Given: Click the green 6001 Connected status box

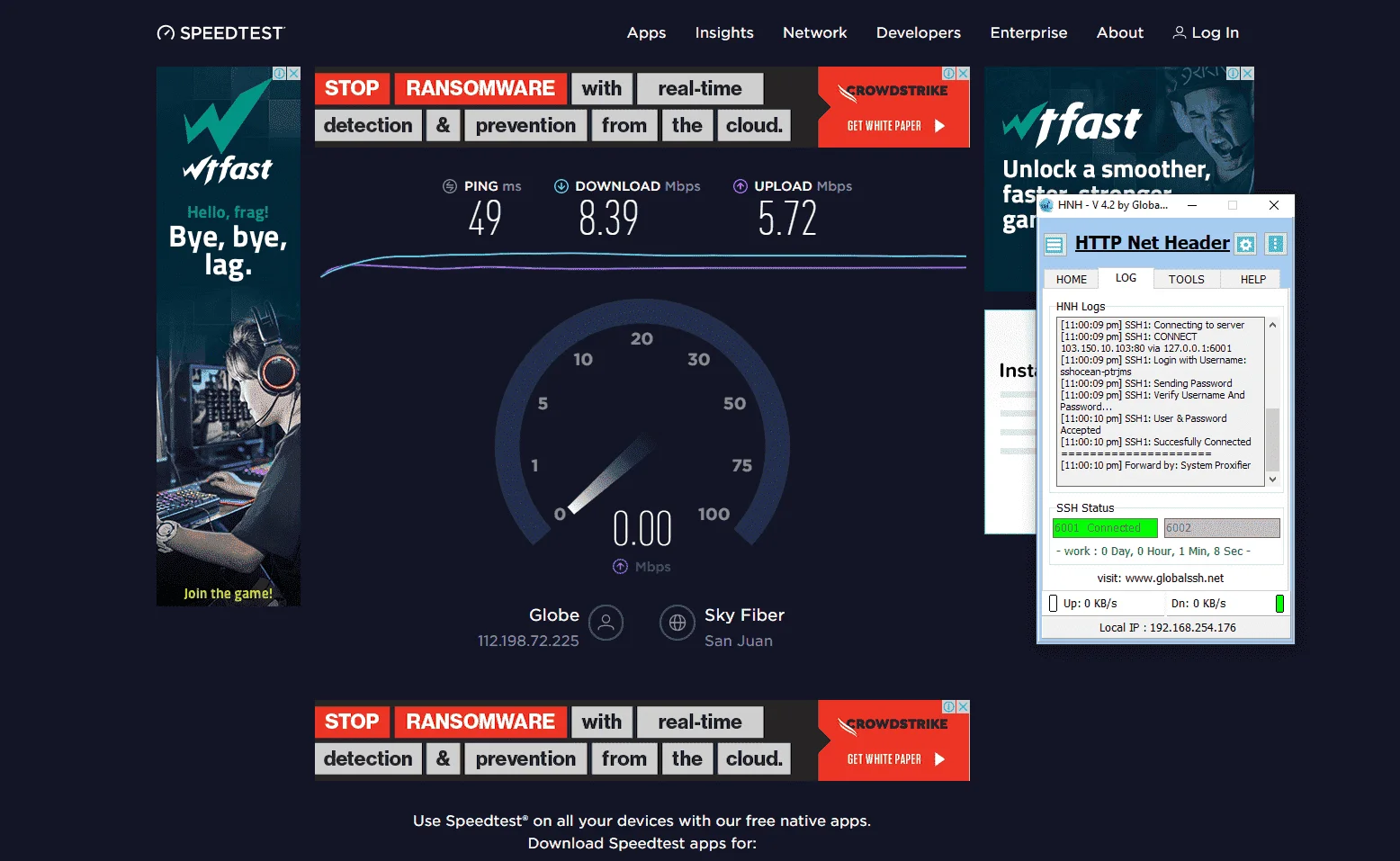Looking at the screenshot, I should pos(1105,528).
